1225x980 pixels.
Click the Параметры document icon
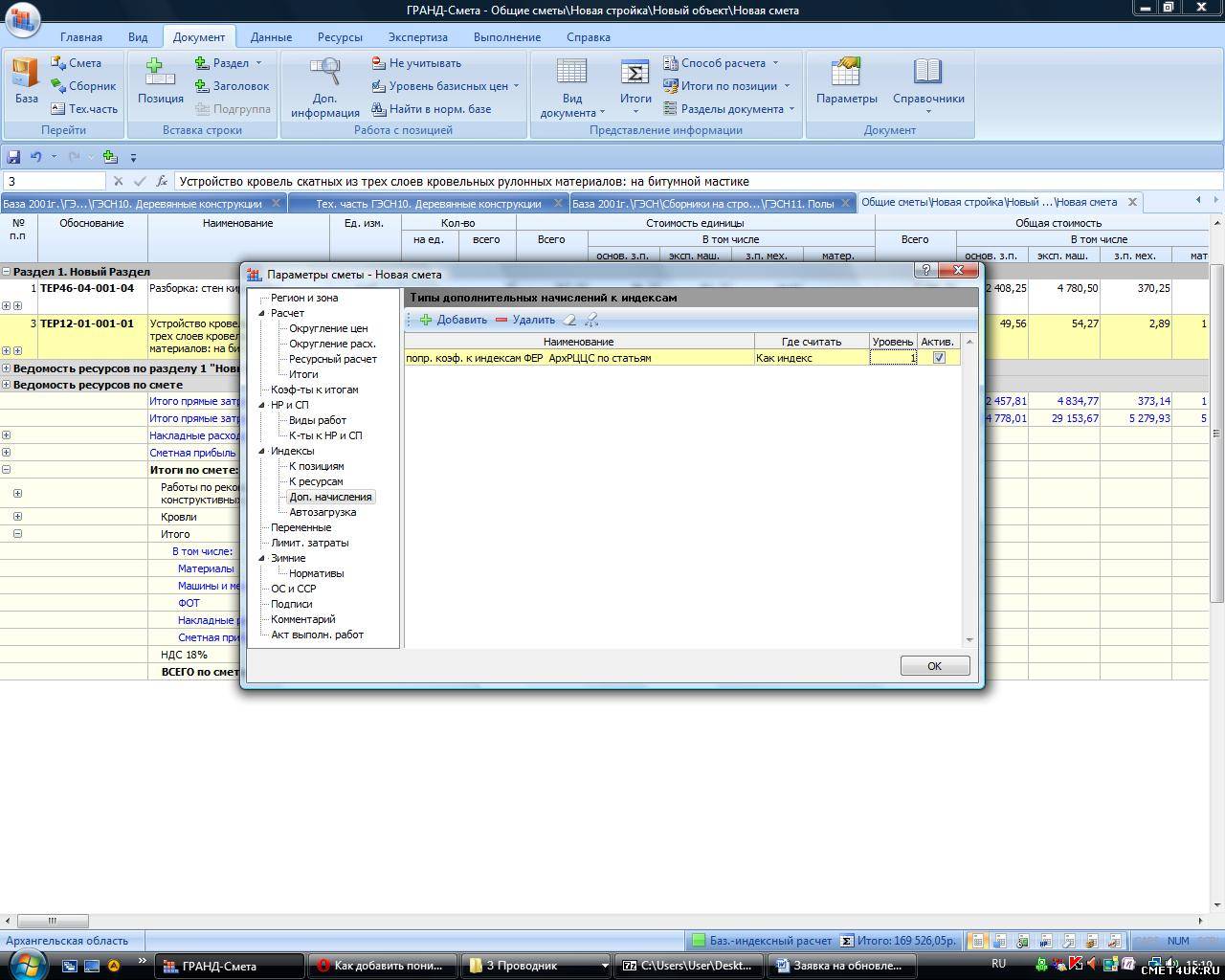[846, 80]
